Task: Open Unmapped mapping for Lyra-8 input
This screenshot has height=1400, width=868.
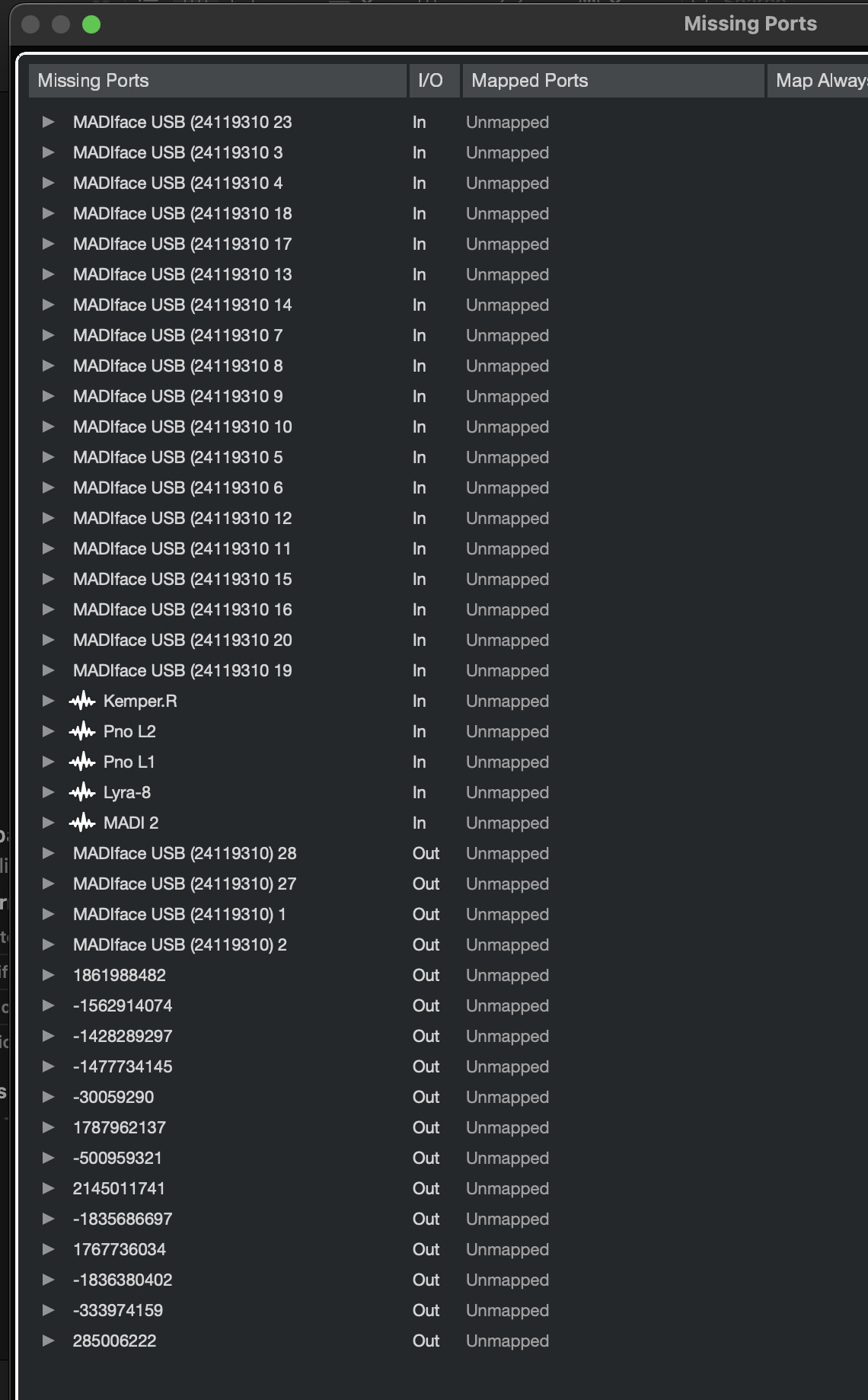Action: [x=507, y=792]
